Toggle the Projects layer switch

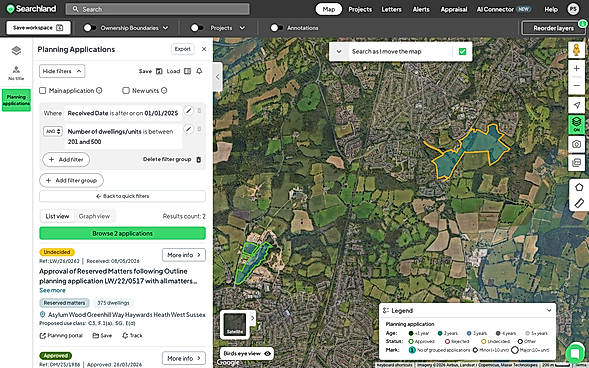pos(197,28)
